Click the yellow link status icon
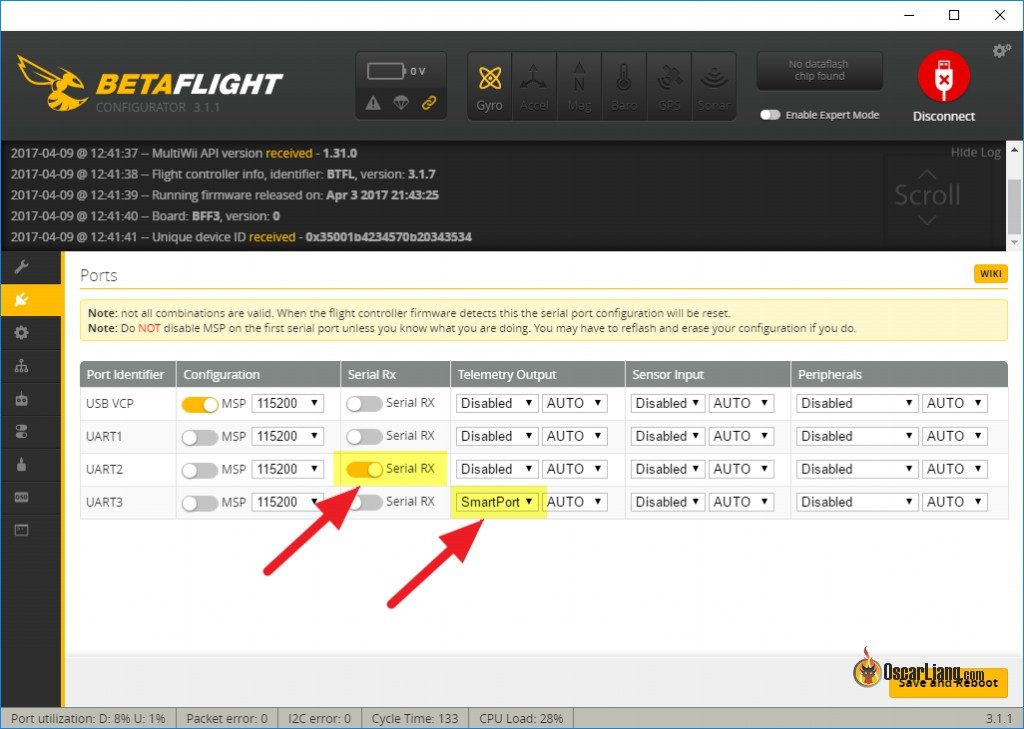Viewport: 1024px width, 729px height. pos(429,103)
